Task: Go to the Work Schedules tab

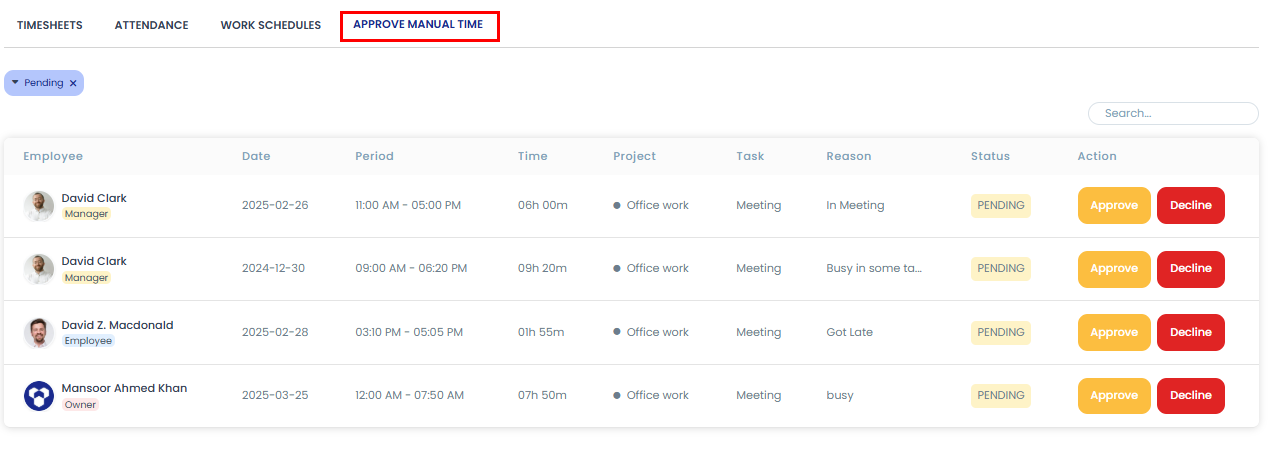Action: click(x=270, y=25)
